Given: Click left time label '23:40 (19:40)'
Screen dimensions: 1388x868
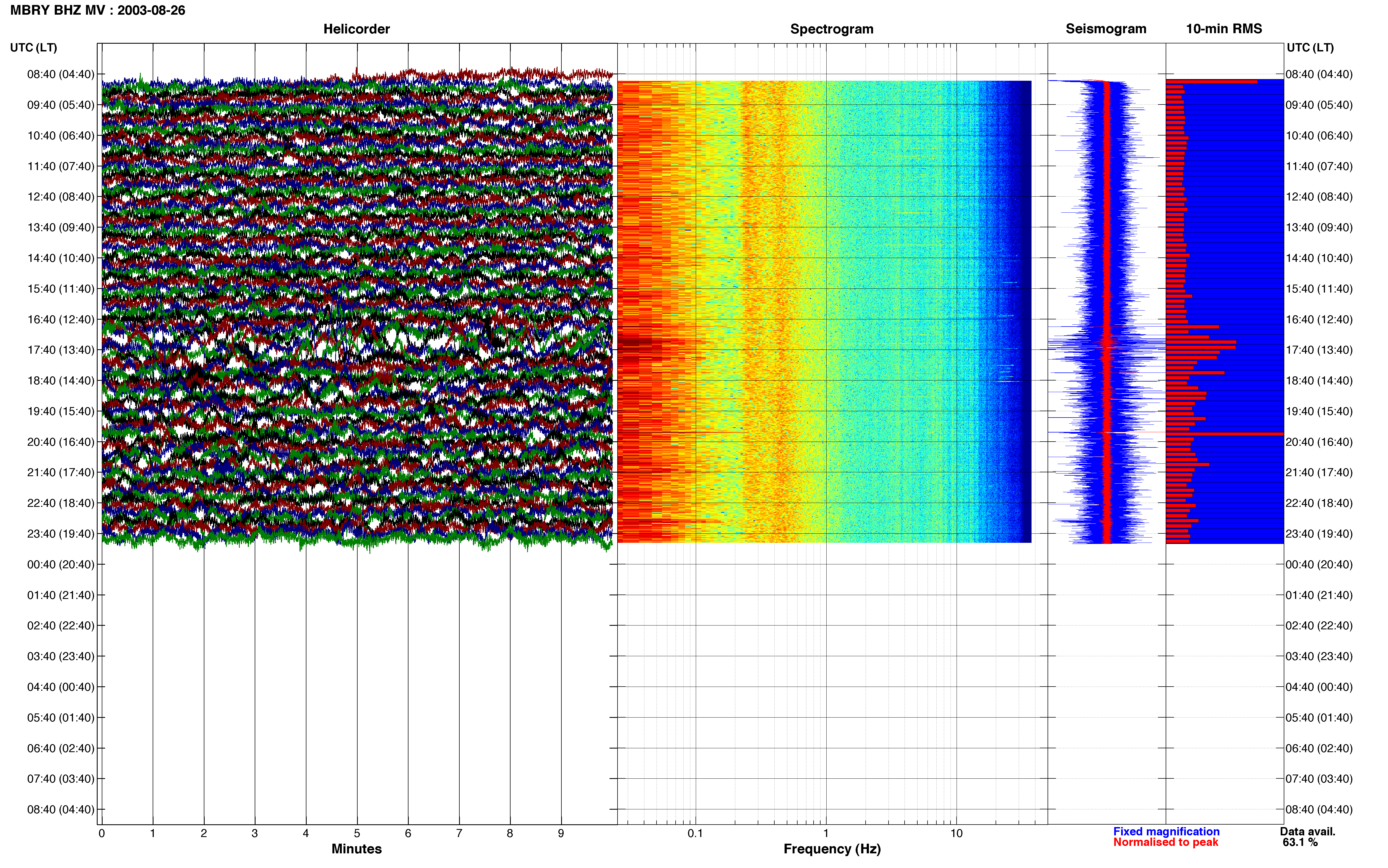Looking at the screenshot, I should coord(61,534).
